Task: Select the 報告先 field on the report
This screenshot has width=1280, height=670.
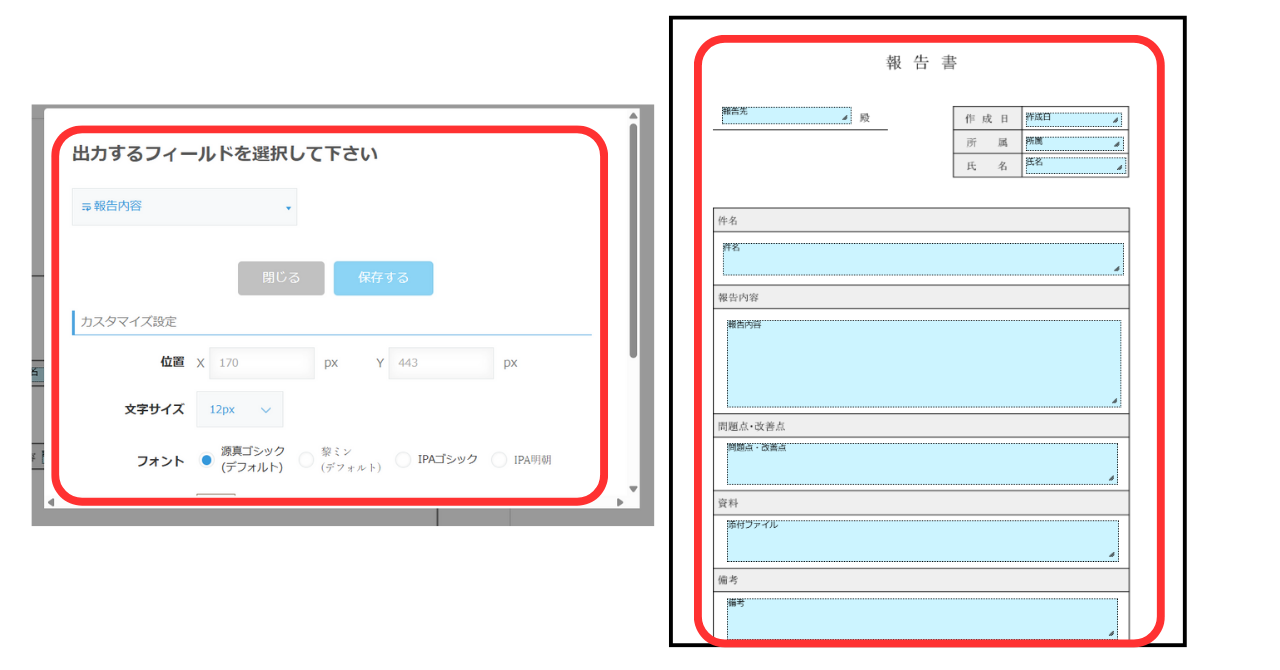Action: [x=786, y=116]
